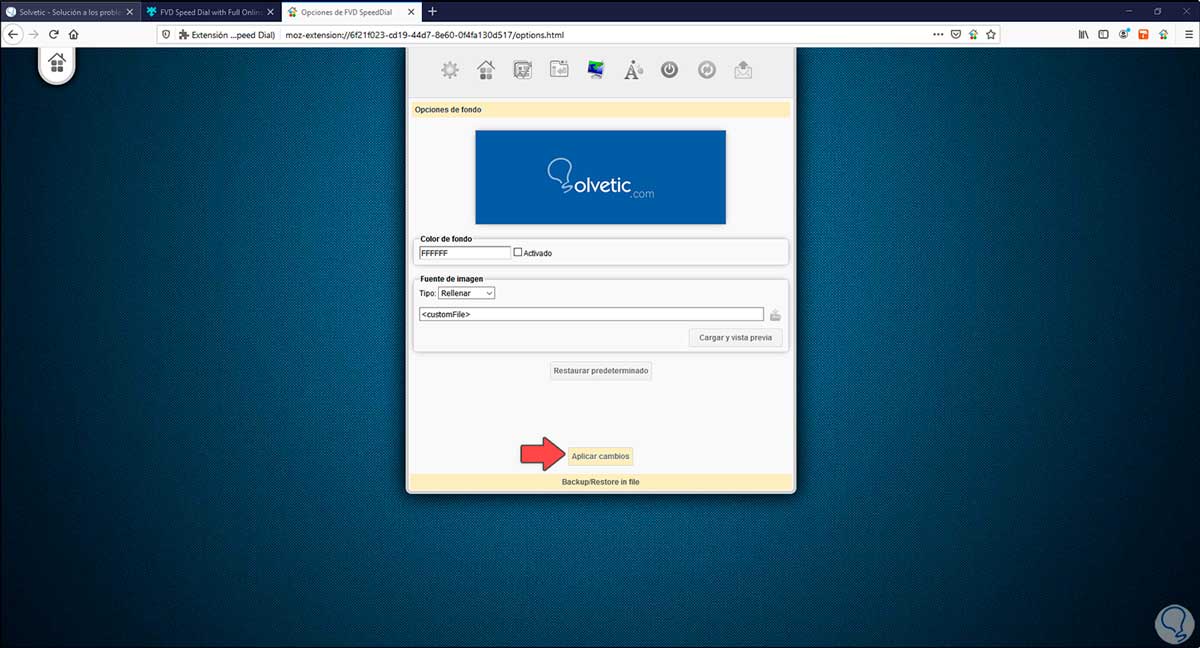Expand the Tipo Rellenar dropdown
This screenshot has height=648, width=1200.
467,293
